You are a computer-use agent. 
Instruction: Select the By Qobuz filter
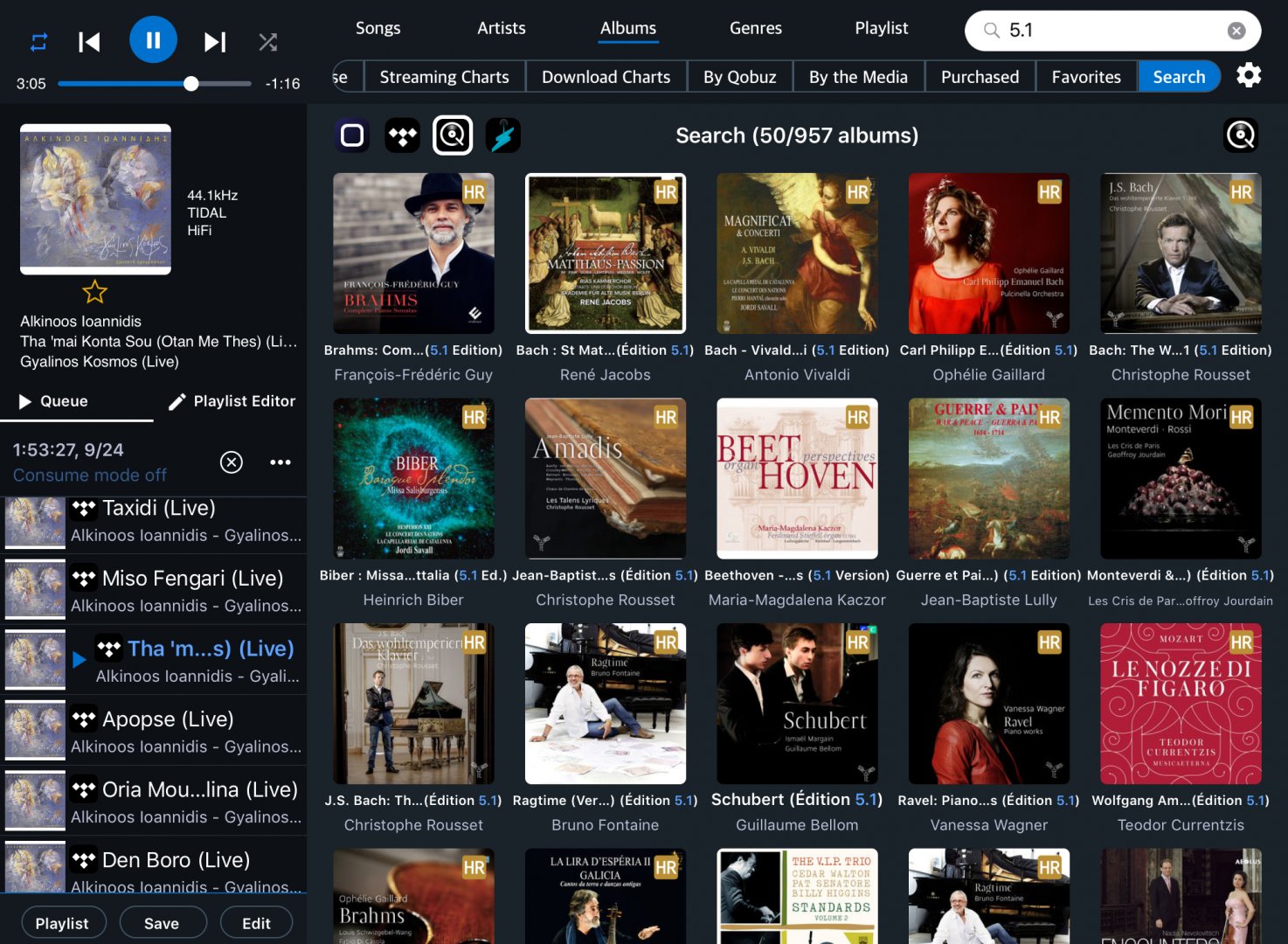[x=740, y=77]
